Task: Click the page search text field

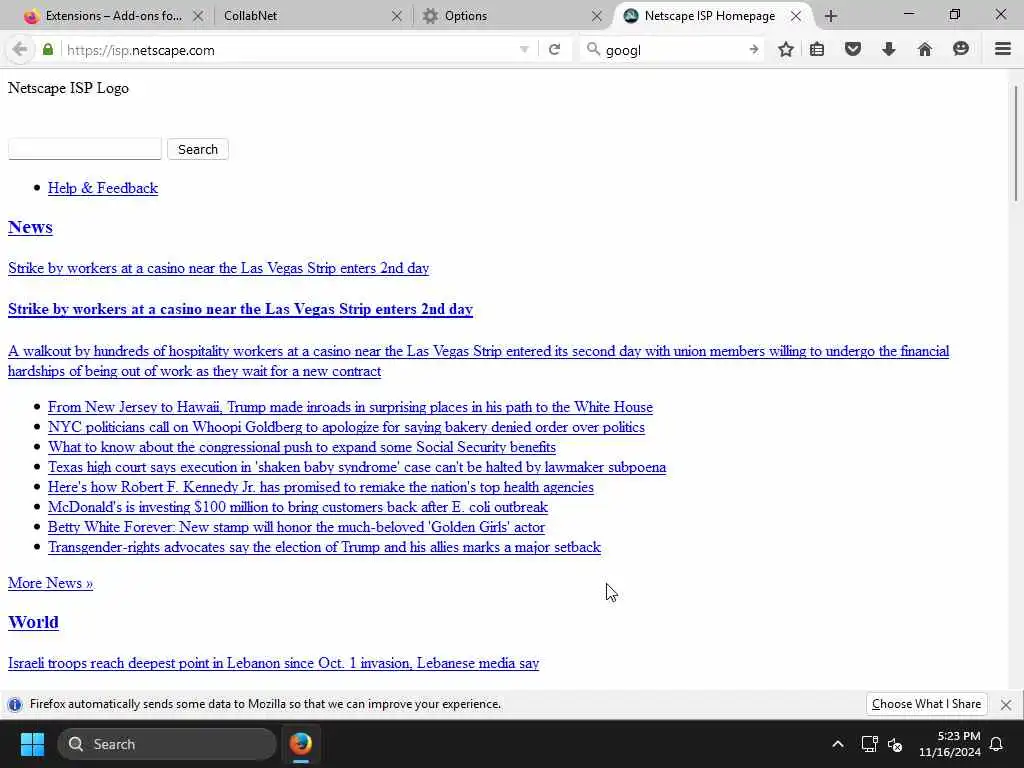Action: point(85,149)
